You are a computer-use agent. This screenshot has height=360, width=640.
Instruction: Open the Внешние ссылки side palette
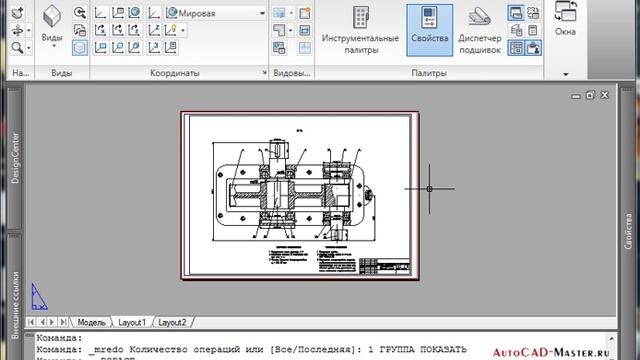coord(15,298)
